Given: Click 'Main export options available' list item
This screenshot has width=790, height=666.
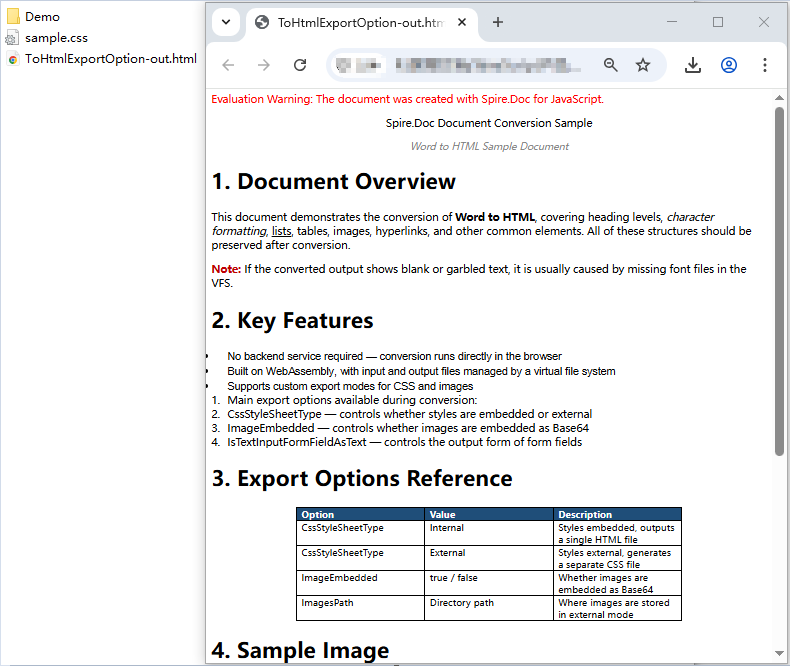Looking at the screenshot, I should [x=352, y=401].
